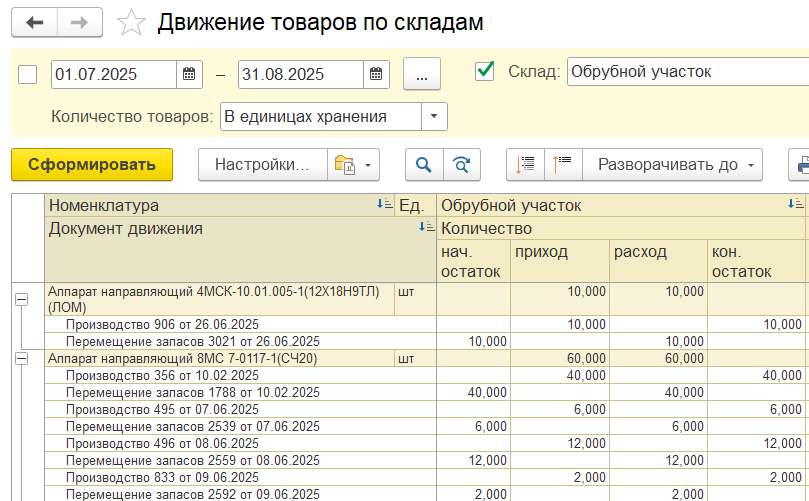
Task: Open calendar for end date 31.08.2025
Action: click(x=375, y=74)
